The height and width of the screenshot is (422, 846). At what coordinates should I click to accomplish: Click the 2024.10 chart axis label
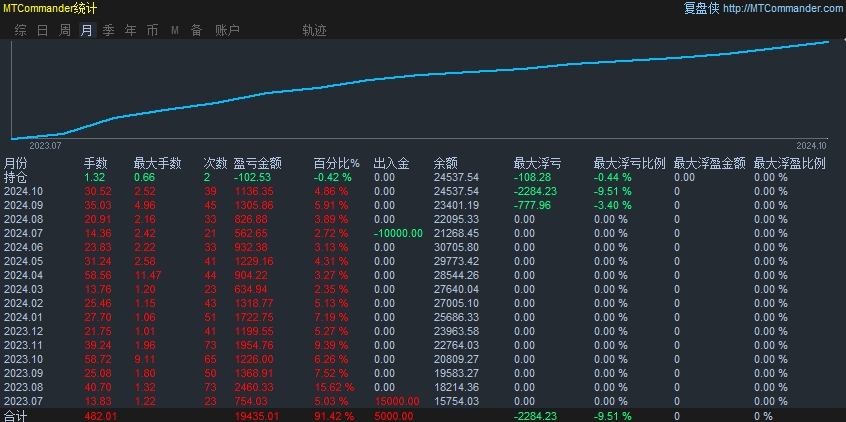[x=811, y=146]
